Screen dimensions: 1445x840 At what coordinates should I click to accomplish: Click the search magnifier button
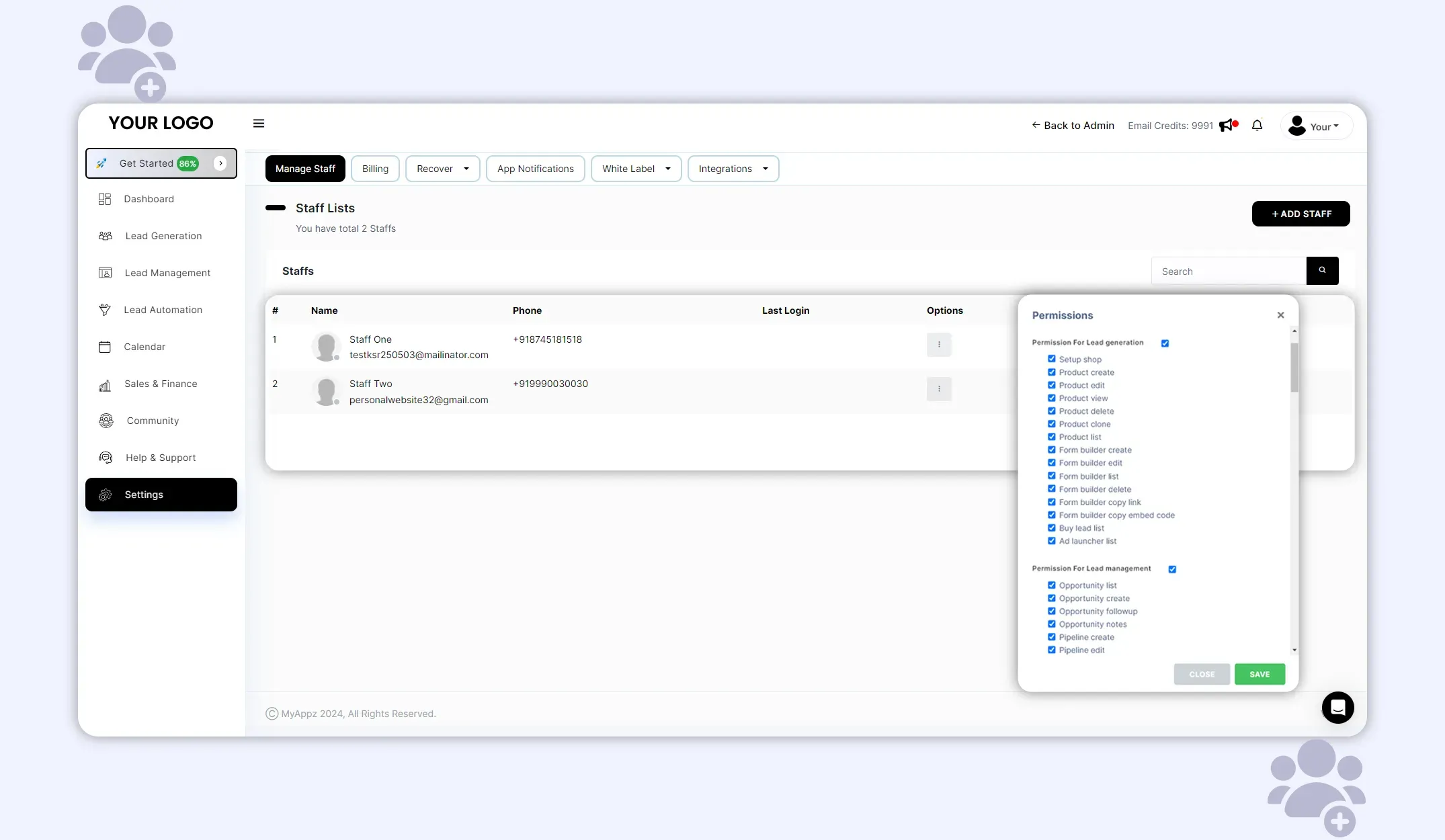tap(1322, 271)
